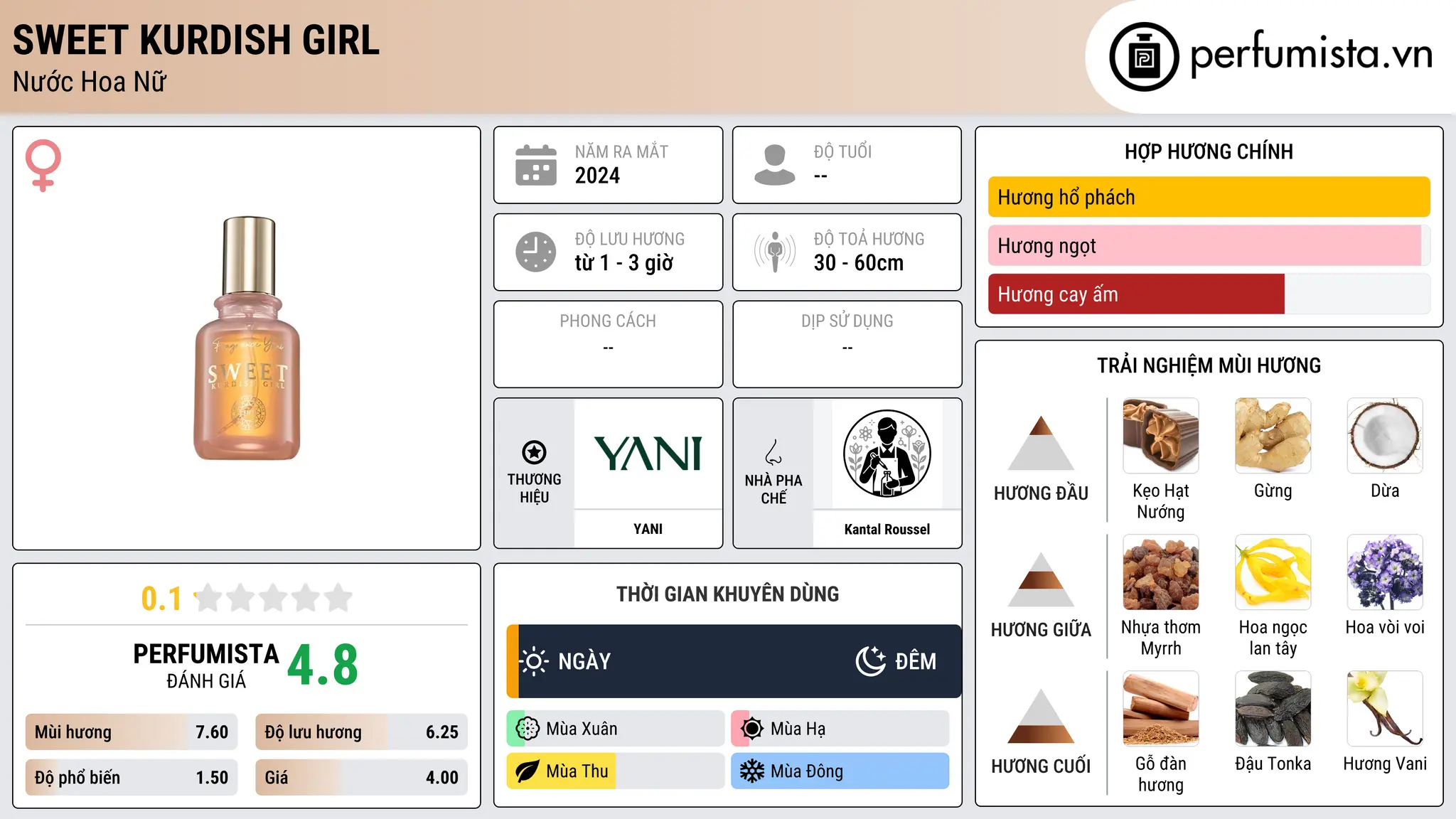This screenshot has width=1456, height=819.
Task: Click the PHONG CÁCH label
Action: pyautogui.click(x=608, y=321)
